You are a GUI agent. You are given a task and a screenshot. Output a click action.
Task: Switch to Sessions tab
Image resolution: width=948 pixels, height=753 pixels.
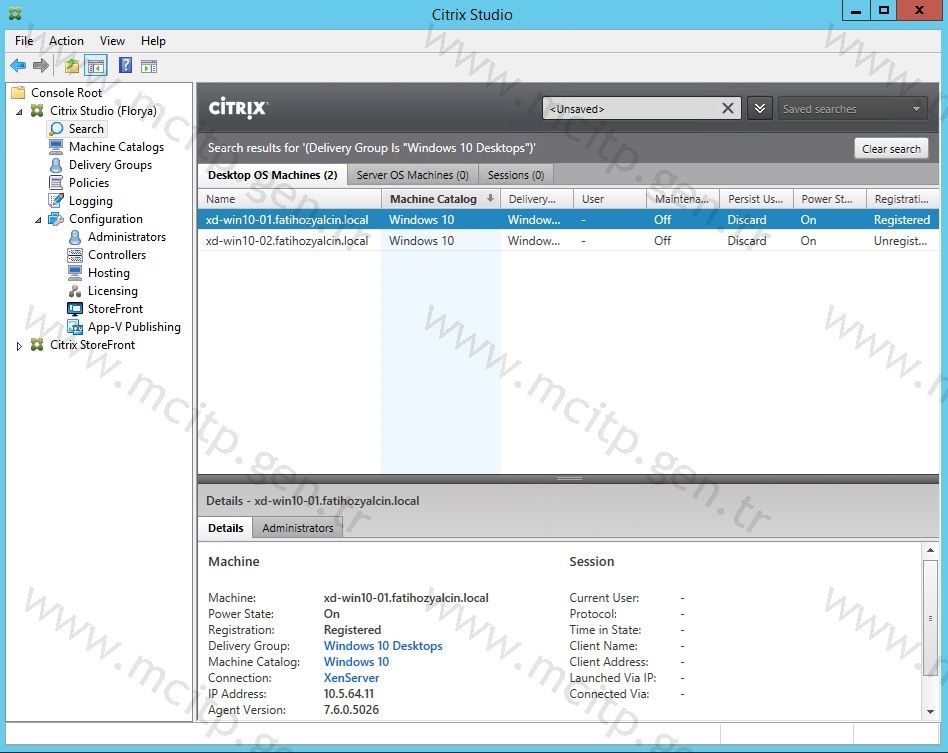click(516, 175)
